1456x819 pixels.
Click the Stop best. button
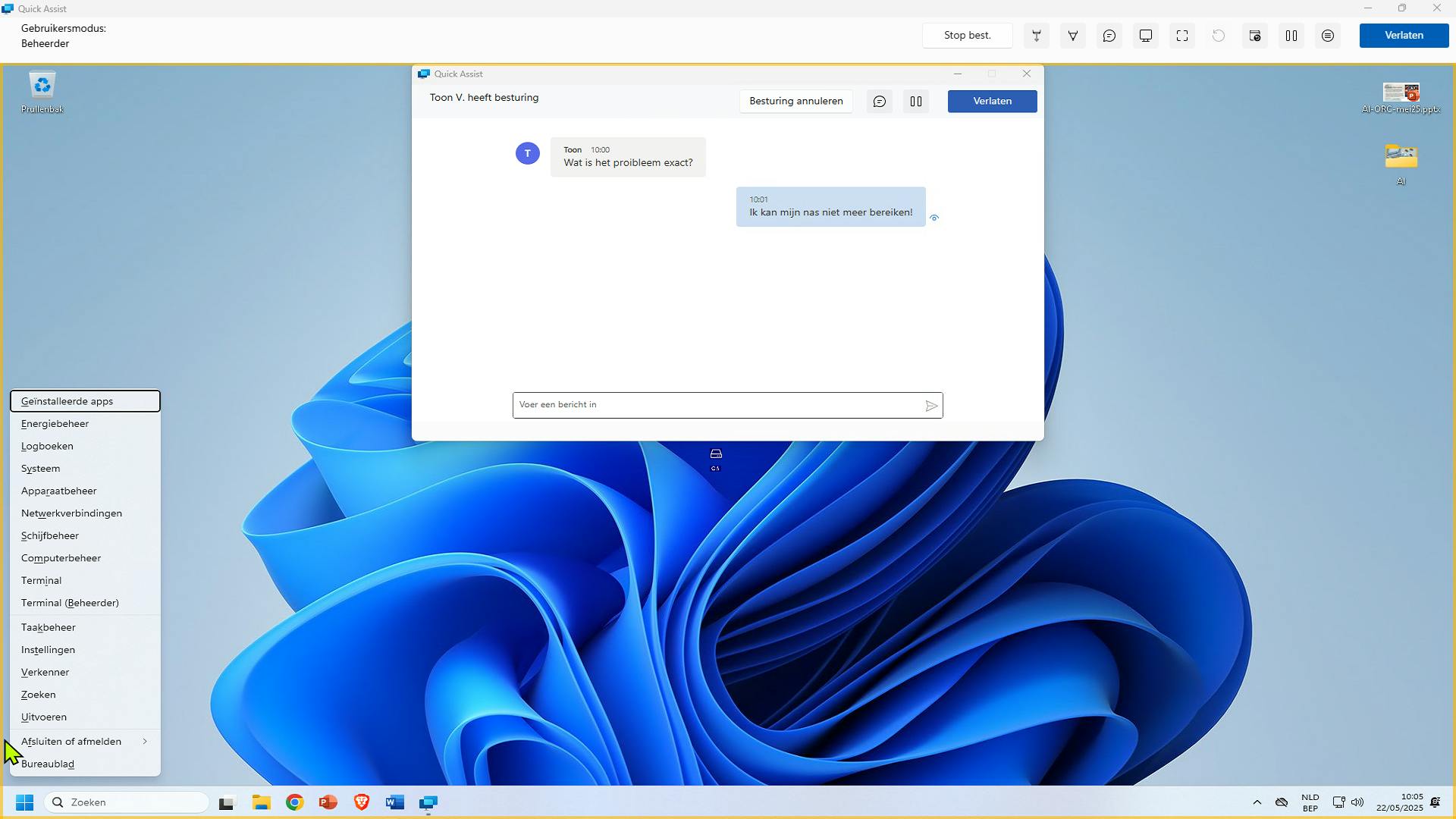click(x=967, y=36)
